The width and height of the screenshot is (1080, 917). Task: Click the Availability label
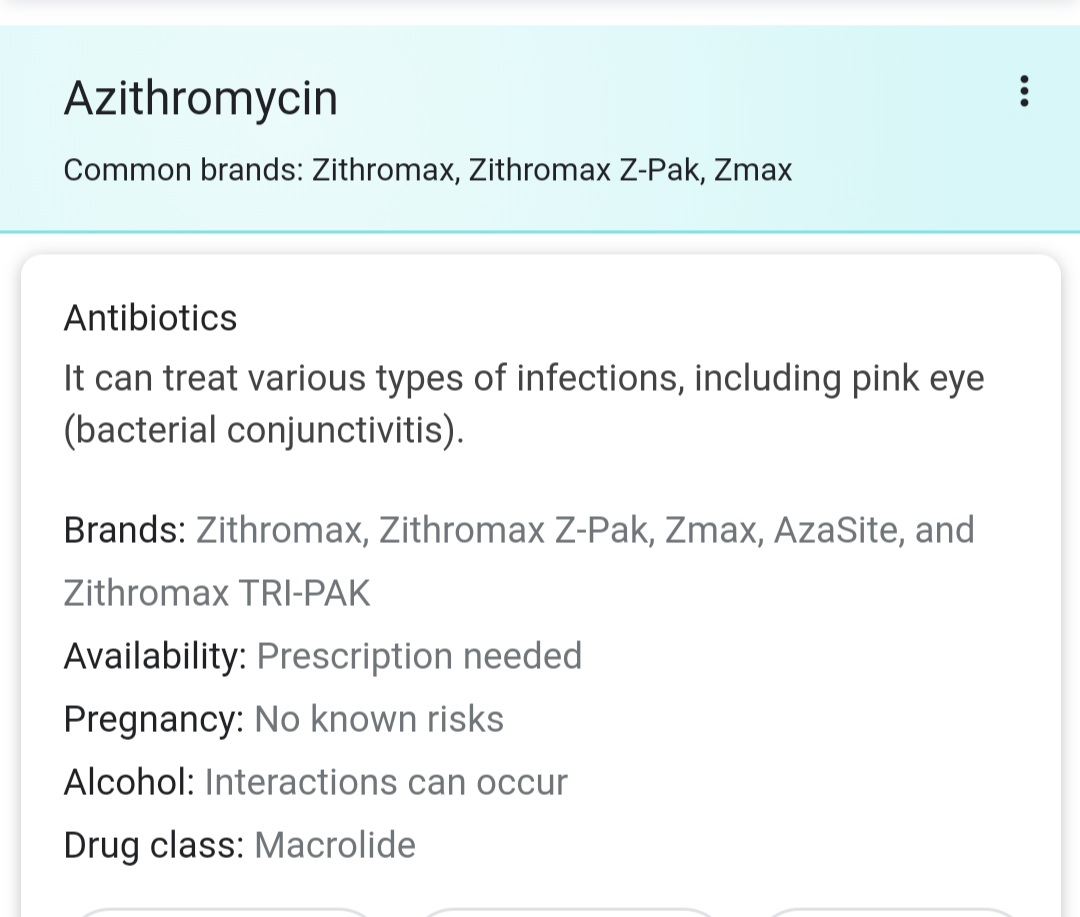click(154, 656)
